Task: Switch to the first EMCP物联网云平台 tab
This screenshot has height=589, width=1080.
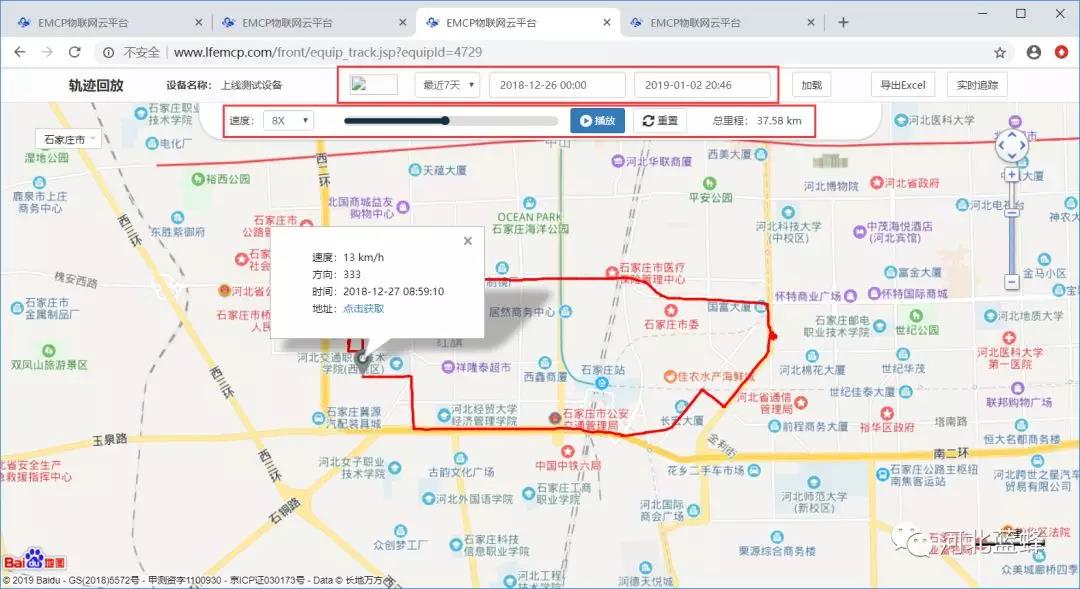Action: click(83, 23)
